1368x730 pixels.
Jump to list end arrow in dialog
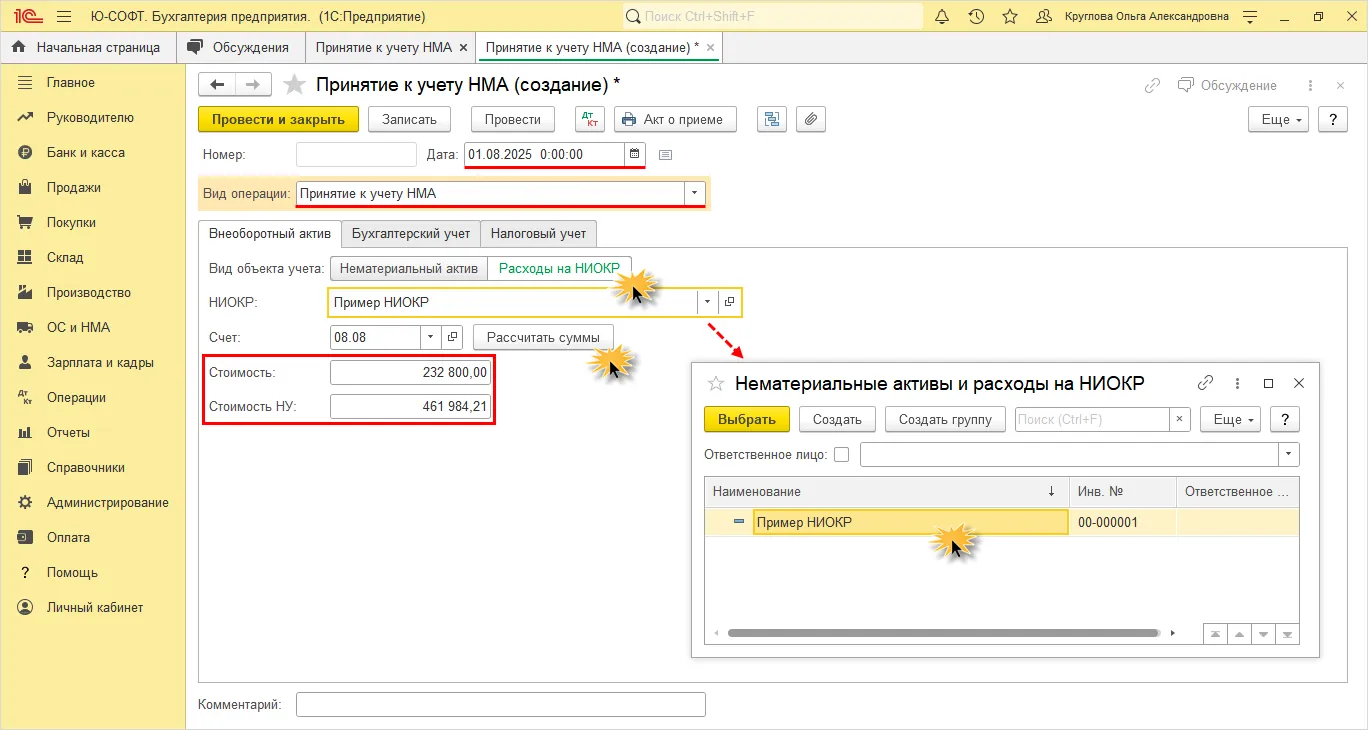tap(1288, 633)
